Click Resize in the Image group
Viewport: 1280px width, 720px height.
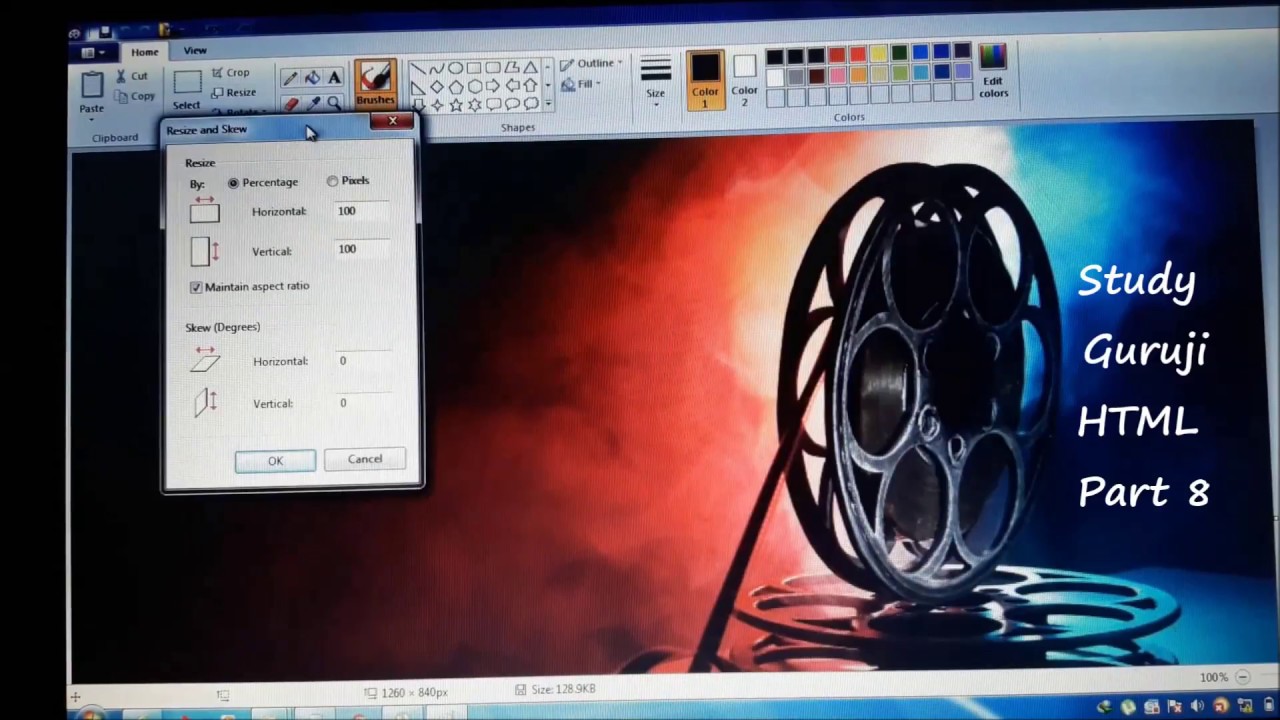pos(233,92)
